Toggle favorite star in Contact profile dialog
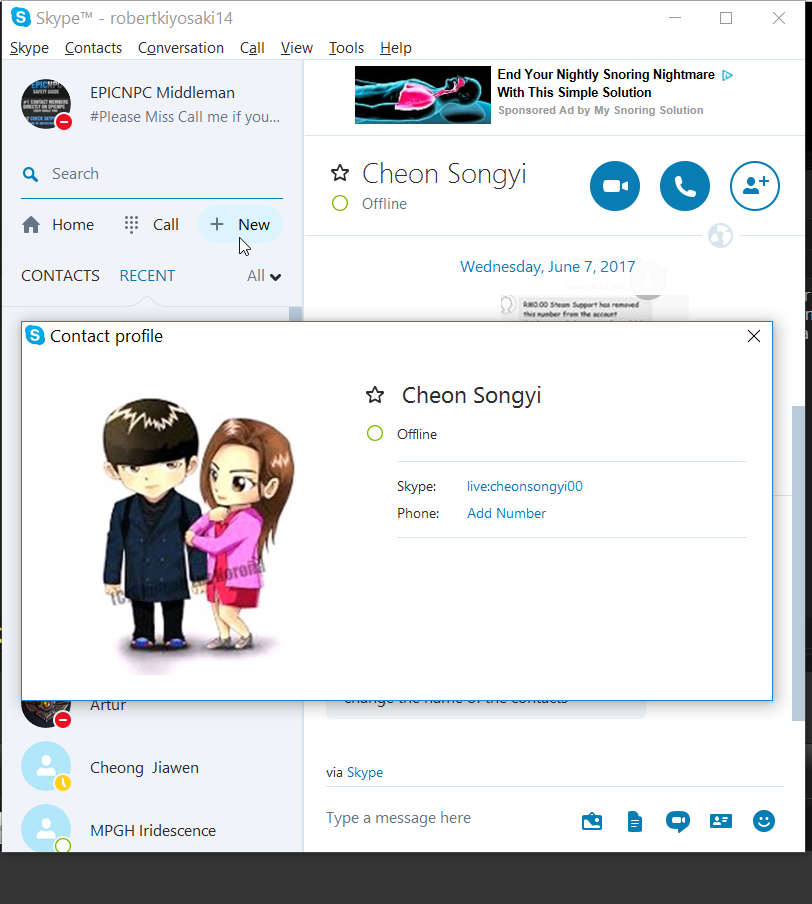Image resolution: width=812 pixels, height=904 pixels. tap(375, 395)
